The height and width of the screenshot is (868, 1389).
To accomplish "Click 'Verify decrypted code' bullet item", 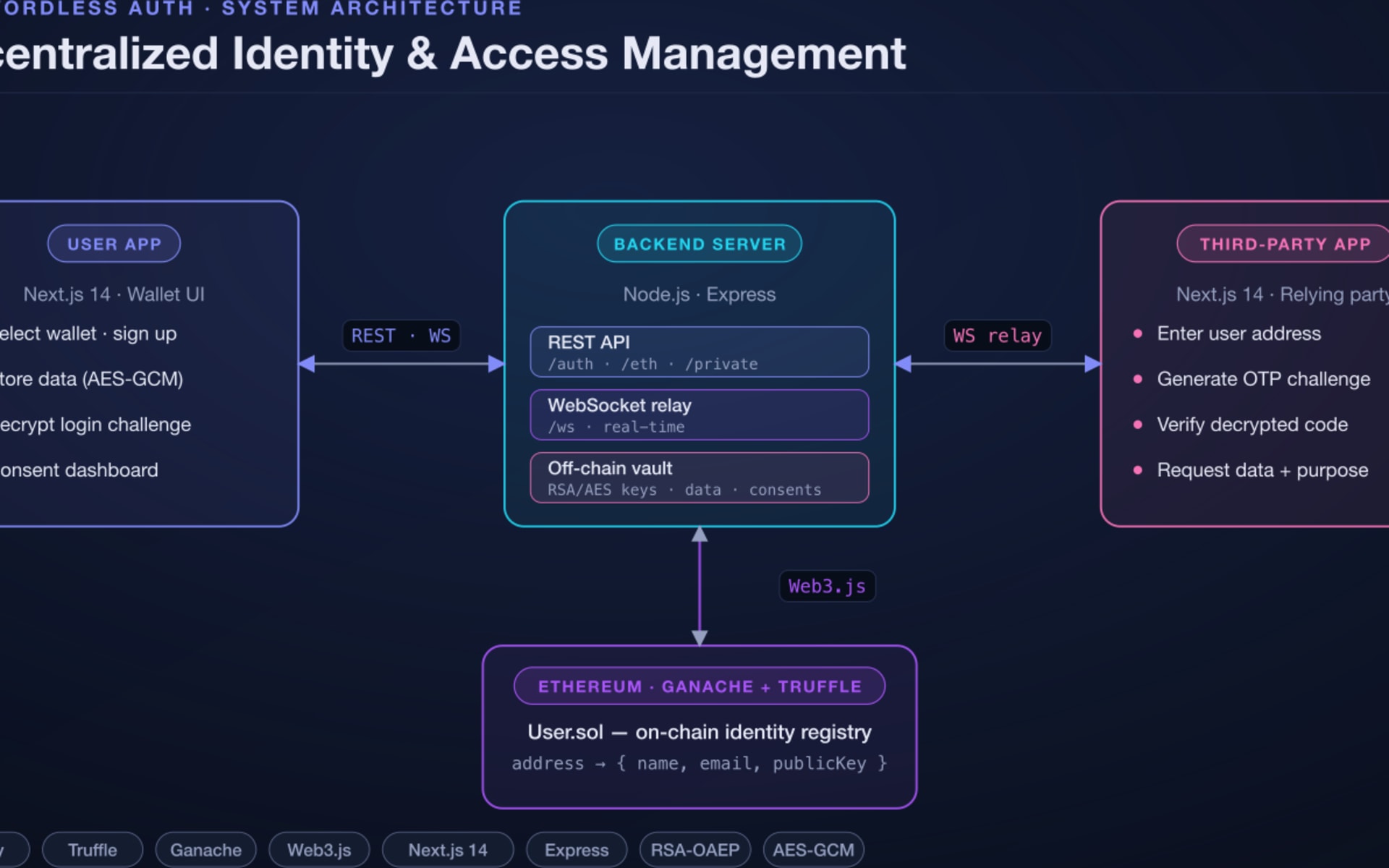I will [1240, 425].
